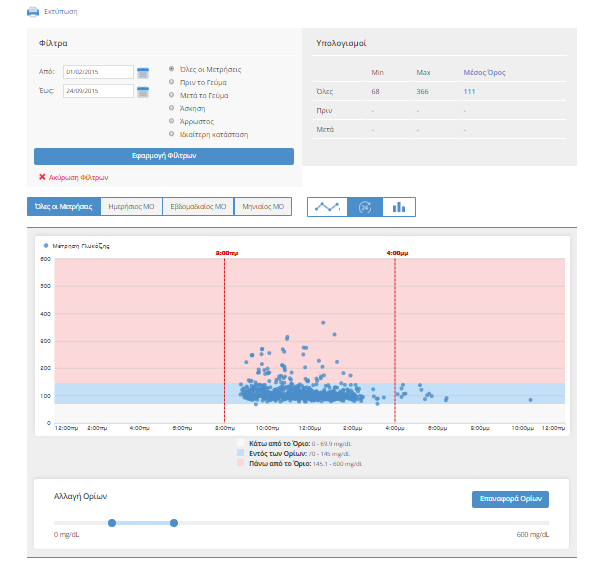The height and width of the screenshot is (569, 611).
Task: Toggle Μέτρηση Γλυκόζης legend marker in chart
Action: [46, 245]
